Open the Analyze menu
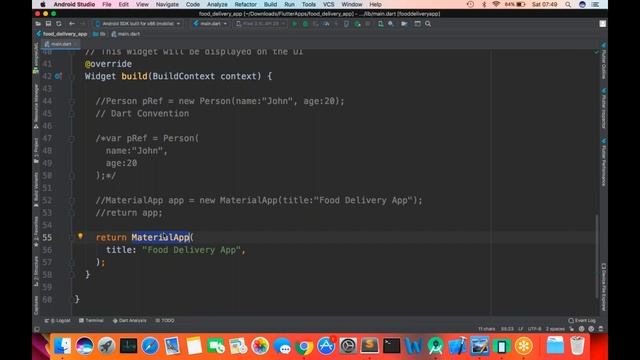Screen dimensions: 640x360 [x=217, y=4]
